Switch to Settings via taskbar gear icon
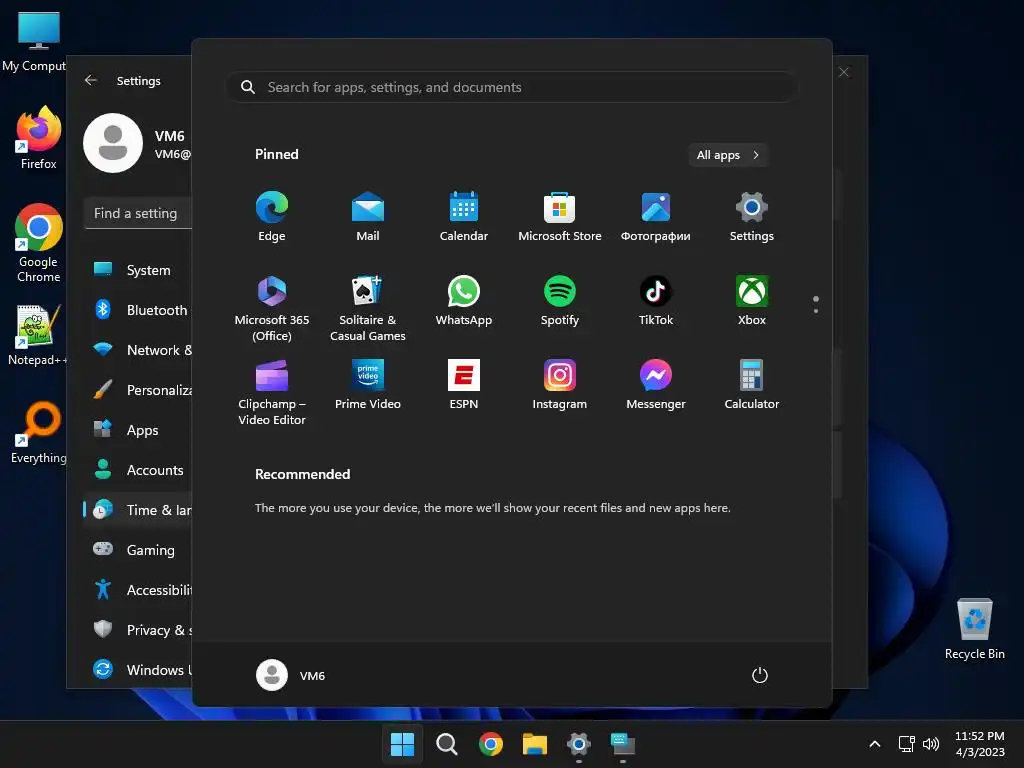The width and height of the screenshot is (1024, 768). (579, 744)
